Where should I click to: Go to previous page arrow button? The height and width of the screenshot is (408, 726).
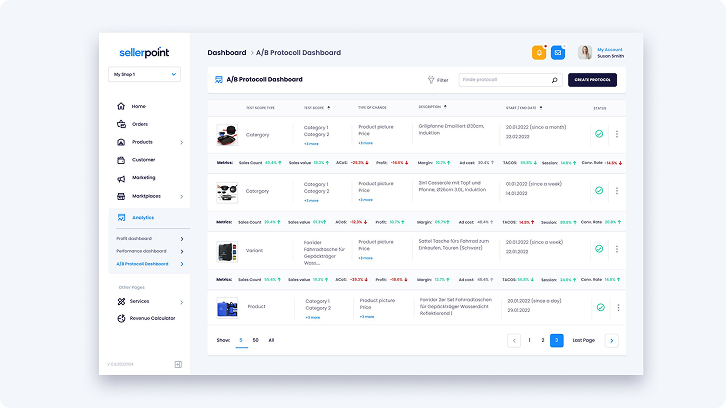tap(514, 340)
